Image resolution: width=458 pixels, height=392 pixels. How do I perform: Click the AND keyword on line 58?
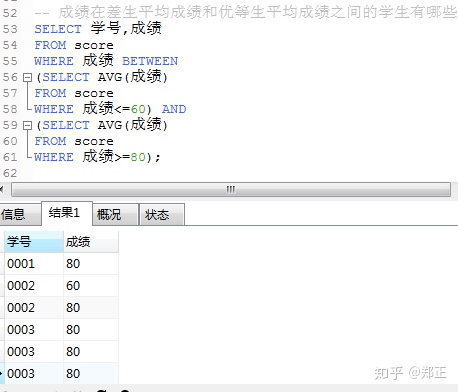tap(174, 109)
